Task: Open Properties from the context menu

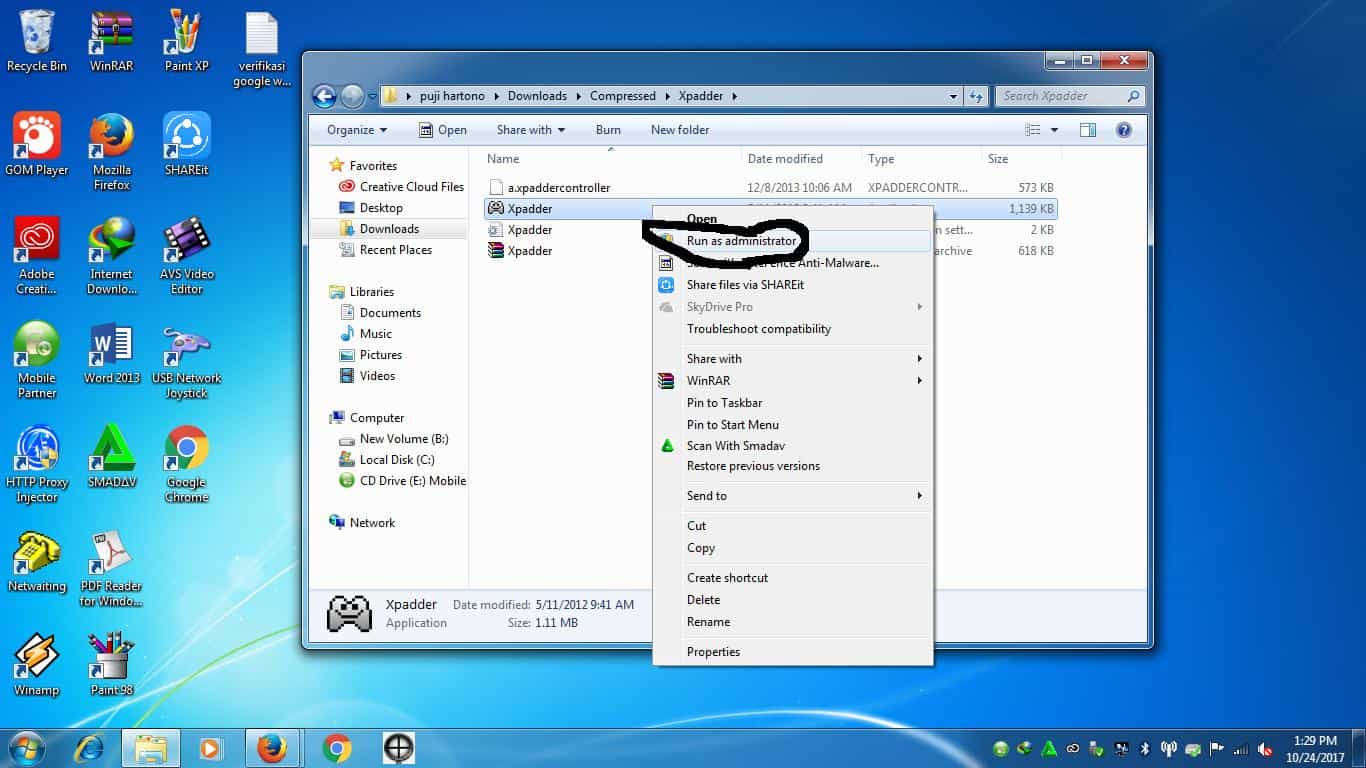Action: [x=792, y=652]
